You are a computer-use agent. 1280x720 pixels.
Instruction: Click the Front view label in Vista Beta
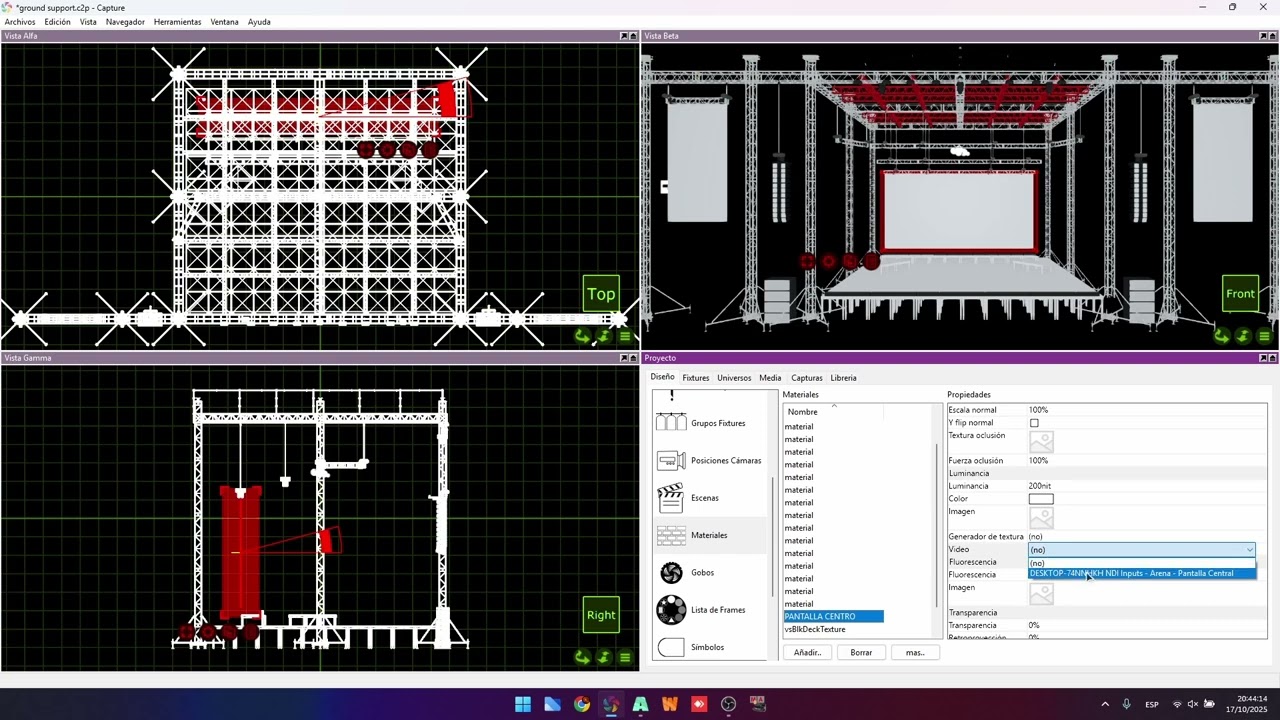(1240, 294)
